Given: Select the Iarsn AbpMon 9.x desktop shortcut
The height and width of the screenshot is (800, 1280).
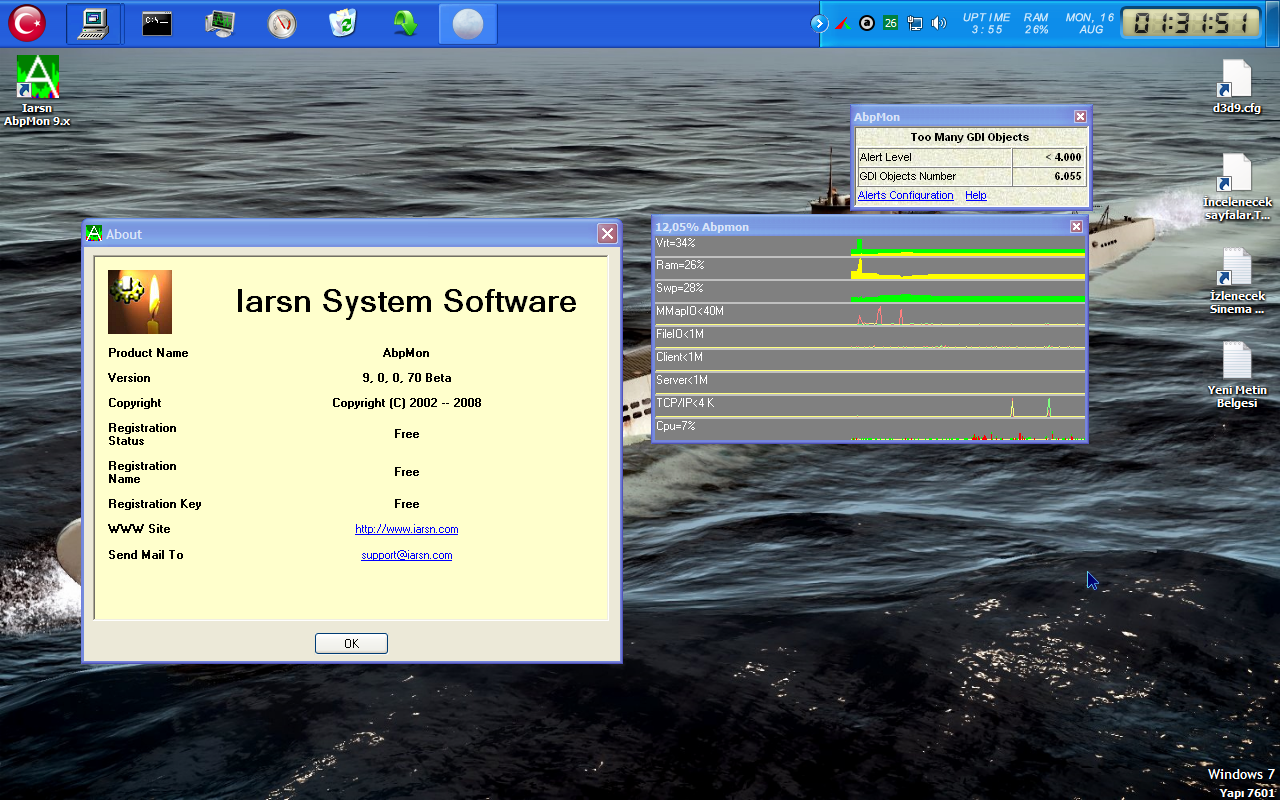Looking at the screenshot, I should tap(38, 90).
